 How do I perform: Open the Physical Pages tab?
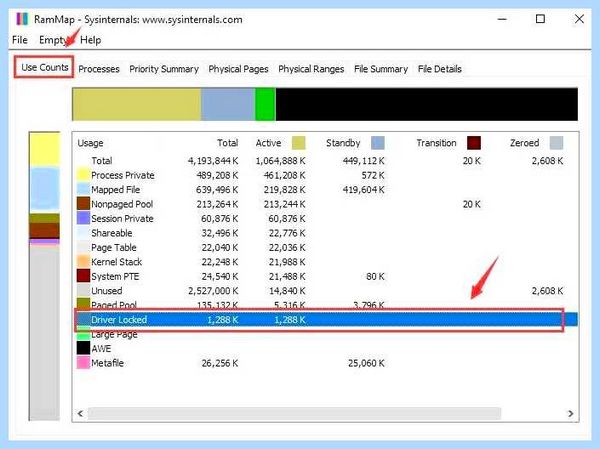coord(238,69)
